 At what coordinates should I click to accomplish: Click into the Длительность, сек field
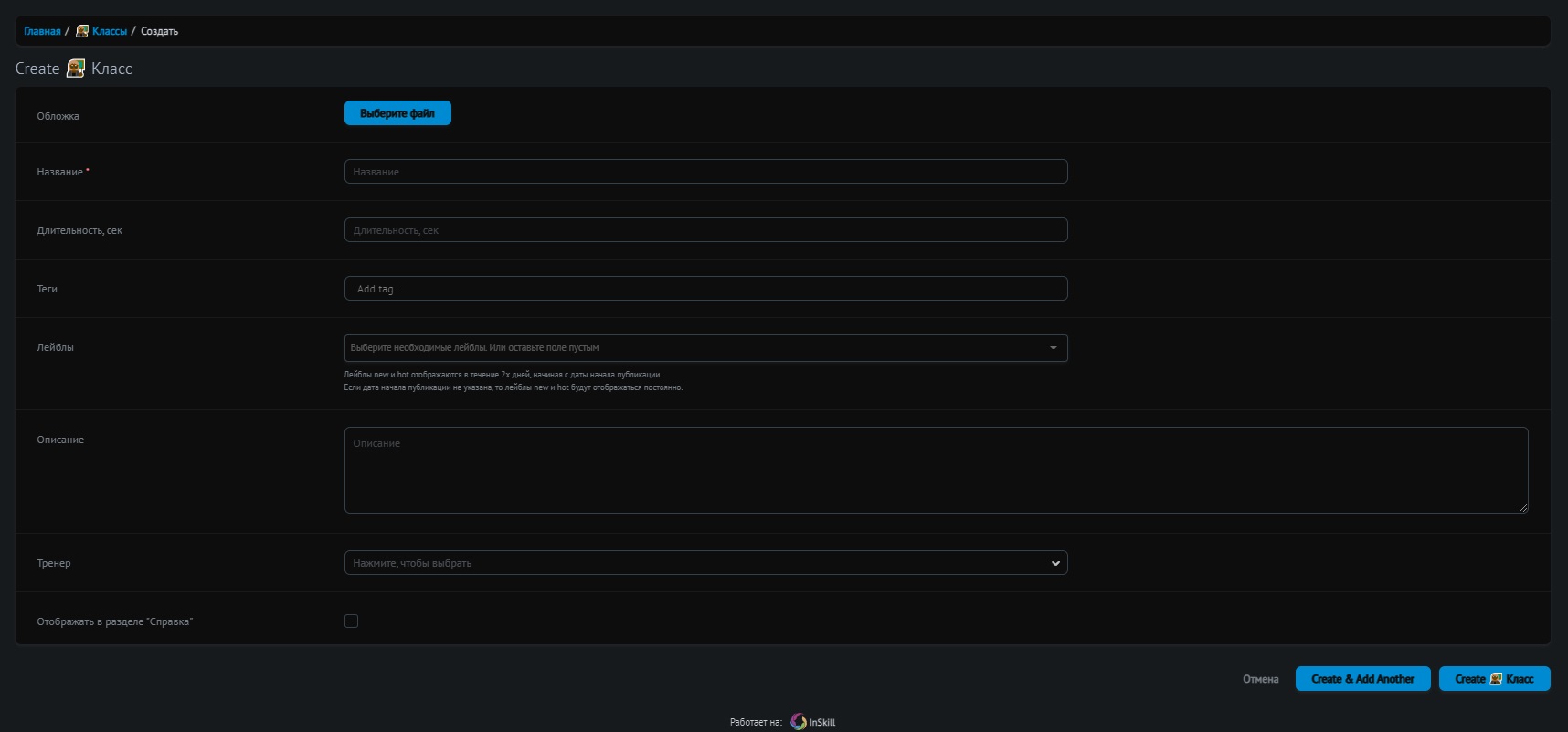coord(705,230)
